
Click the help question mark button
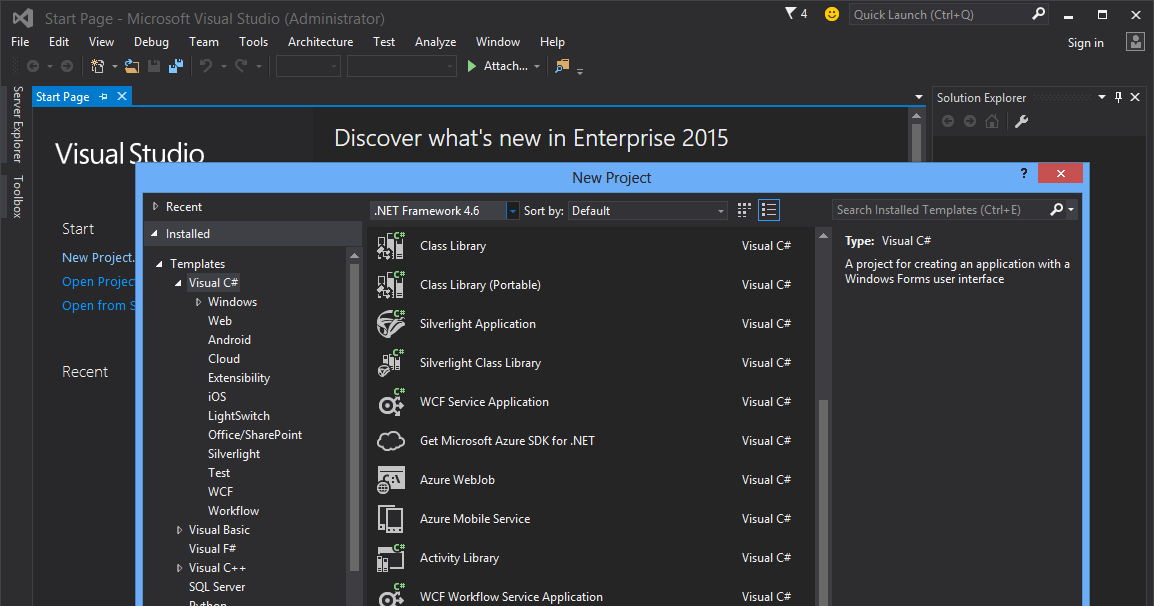pos(1023,172)
